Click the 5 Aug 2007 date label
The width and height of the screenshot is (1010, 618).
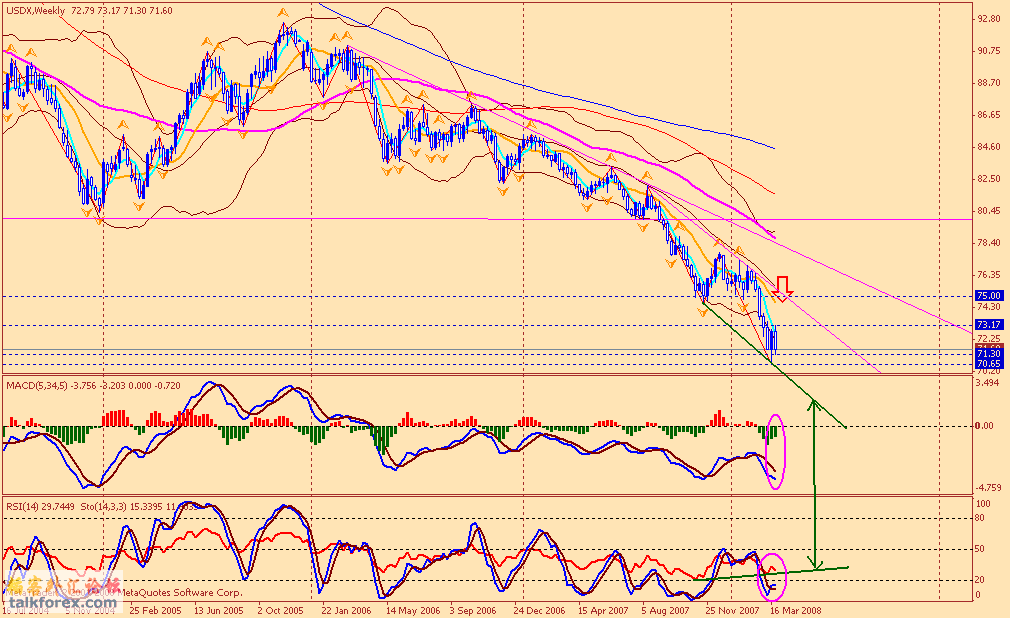coord(665,610)
